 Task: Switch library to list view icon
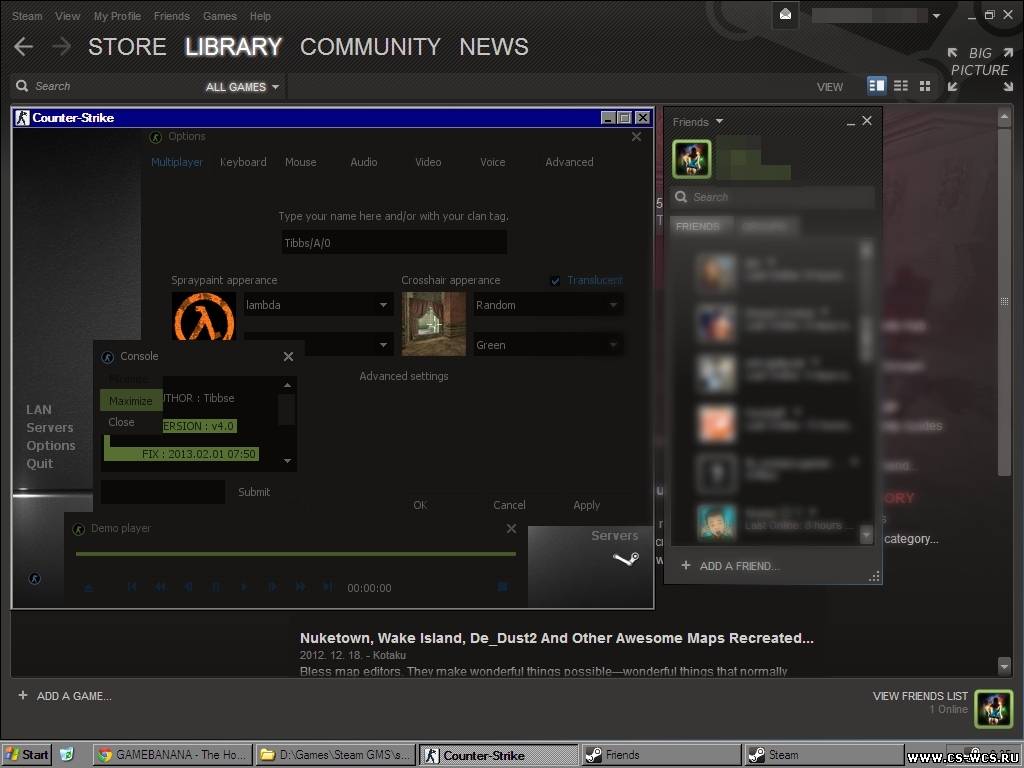[x=901, y=86]
